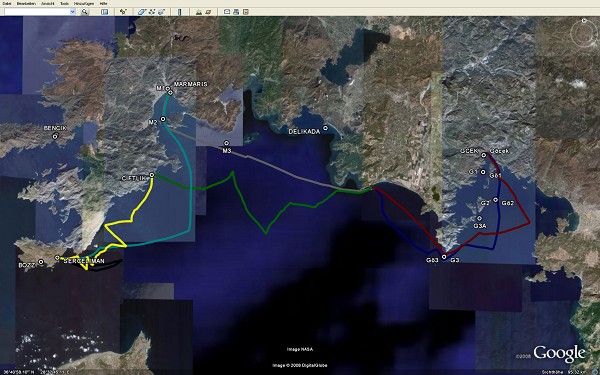The image size is (600, 375).
Task: Click the Gö3 label text
Action: coord(432,260)
